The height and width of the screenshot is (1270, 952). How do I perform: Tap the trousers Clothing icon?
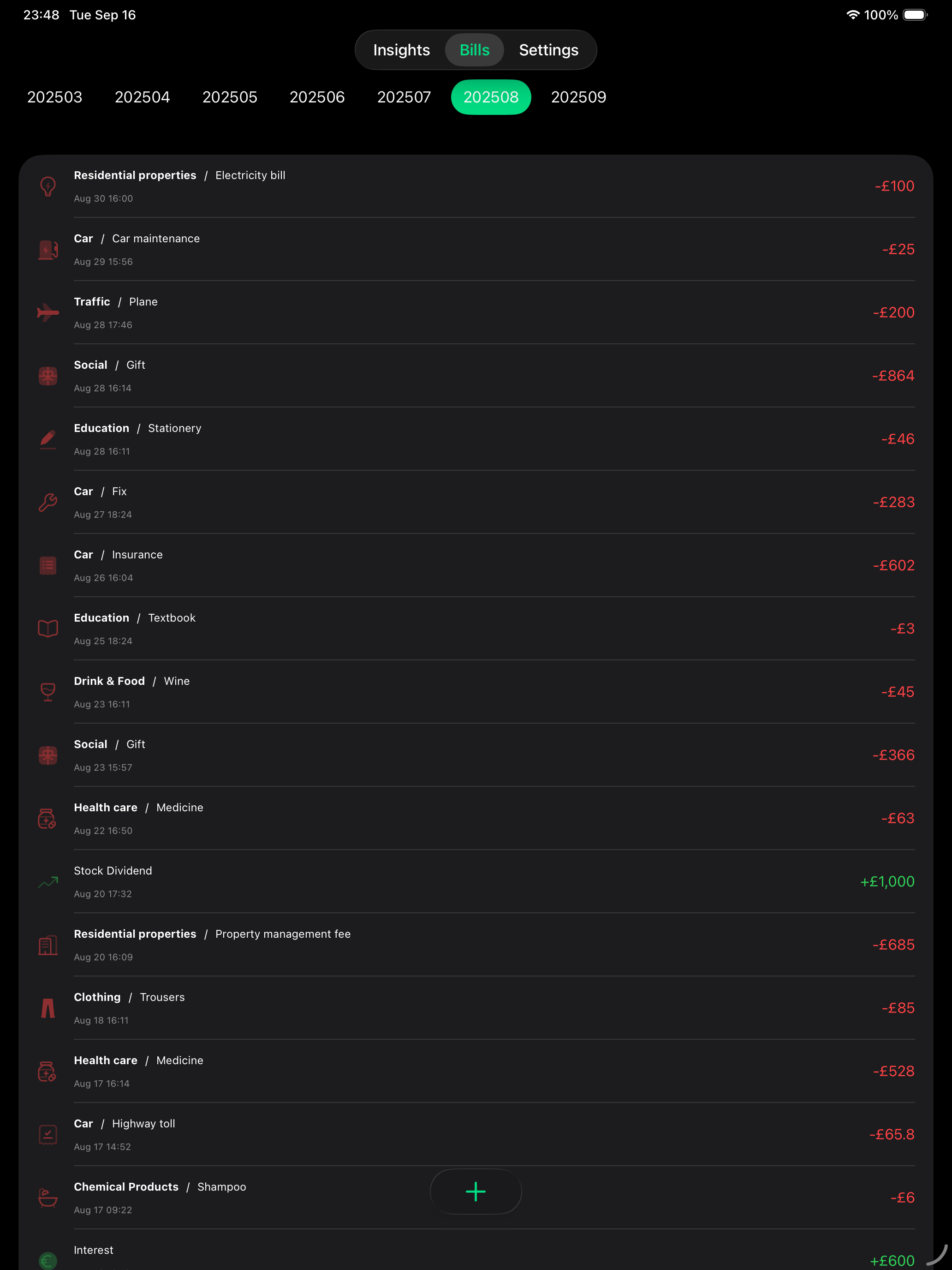(x=48, y=1008)
